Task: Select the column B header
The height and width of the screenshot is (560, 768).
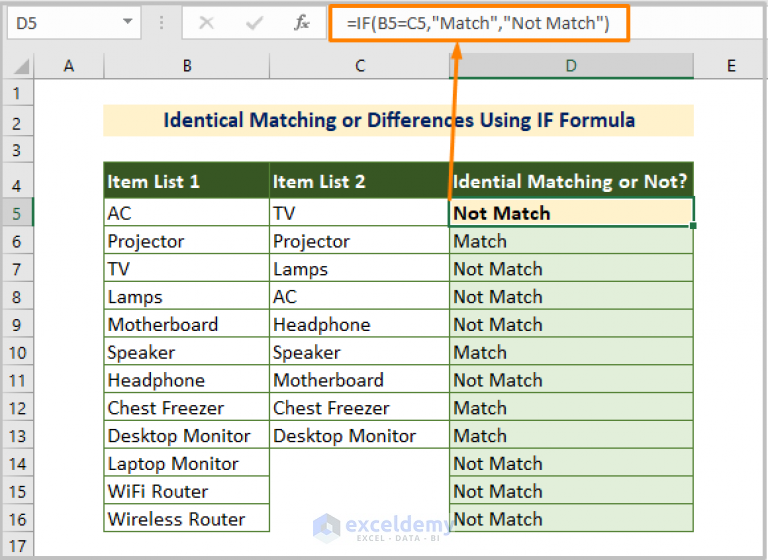Action: 187,66
